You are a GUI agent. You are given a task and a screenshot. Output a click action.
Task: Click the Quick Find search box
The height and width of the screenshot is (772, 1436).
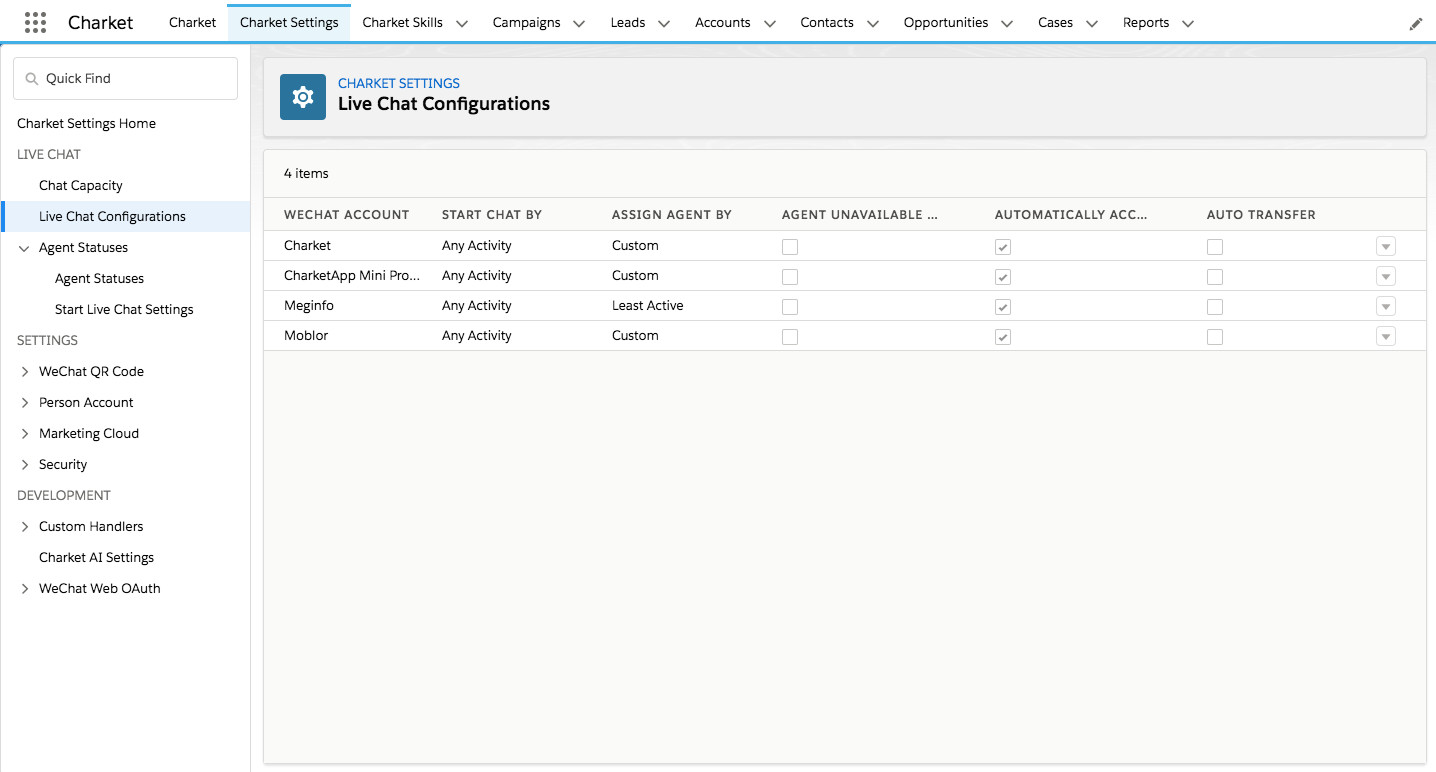[x=126, y=78]
